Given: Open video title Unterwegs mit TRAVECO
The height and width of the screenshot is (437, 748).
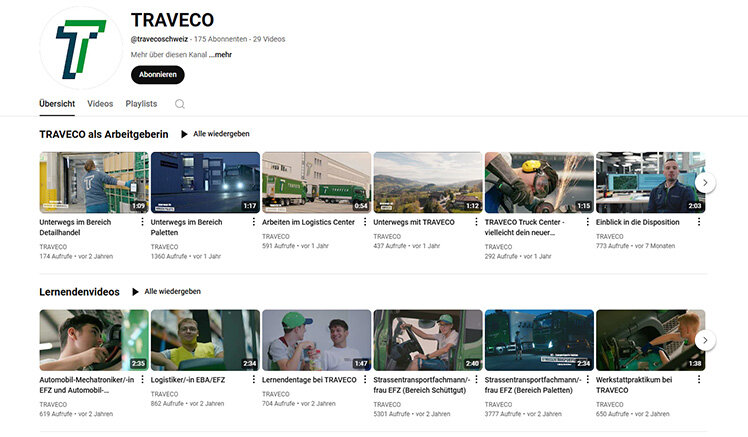Looking at the screenshot, I should [x=414, y=222].
